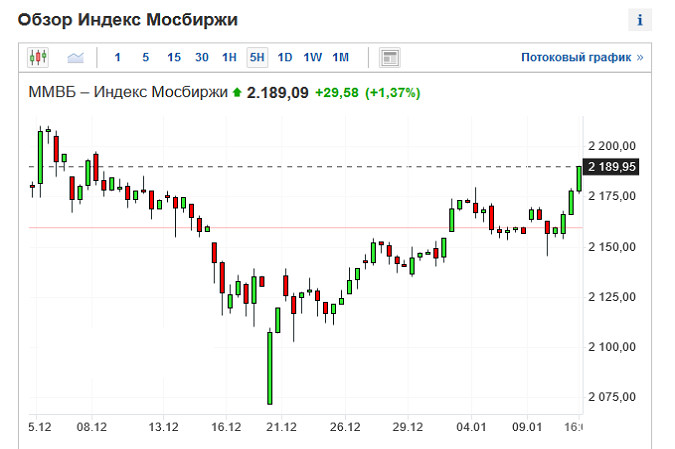Click the ММВБ – Индекс Мосбиржи title
The width and height of the screenshot is (675, 449).
[128, 92]
